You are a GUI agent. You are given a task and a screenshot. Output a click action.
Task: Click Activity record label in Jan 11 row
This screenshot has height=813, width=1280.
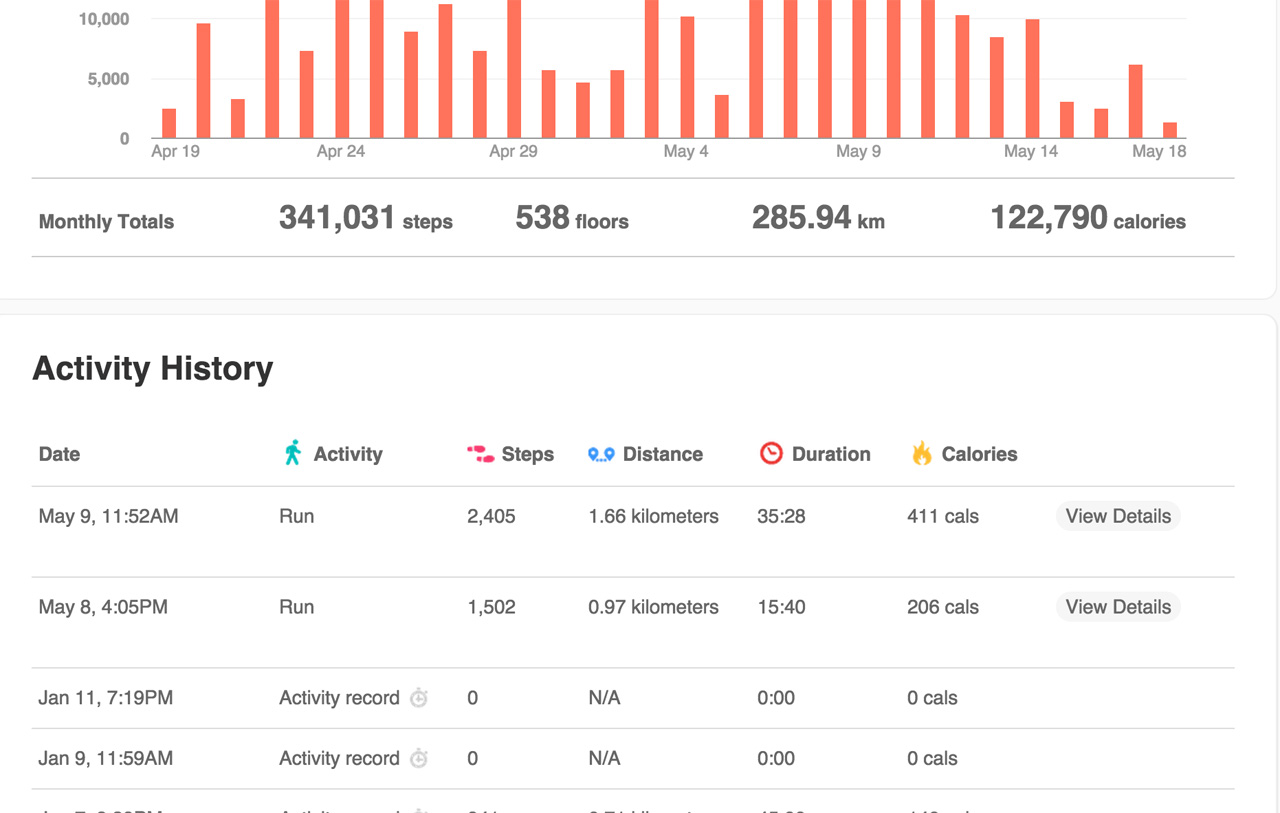[339, 698]
